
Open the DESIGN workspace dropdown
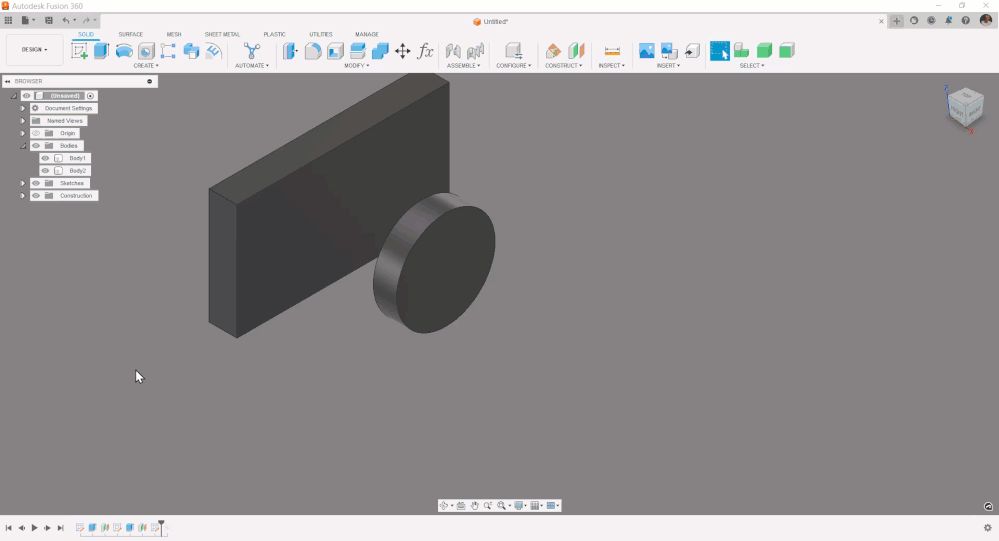tap(34, 50)
